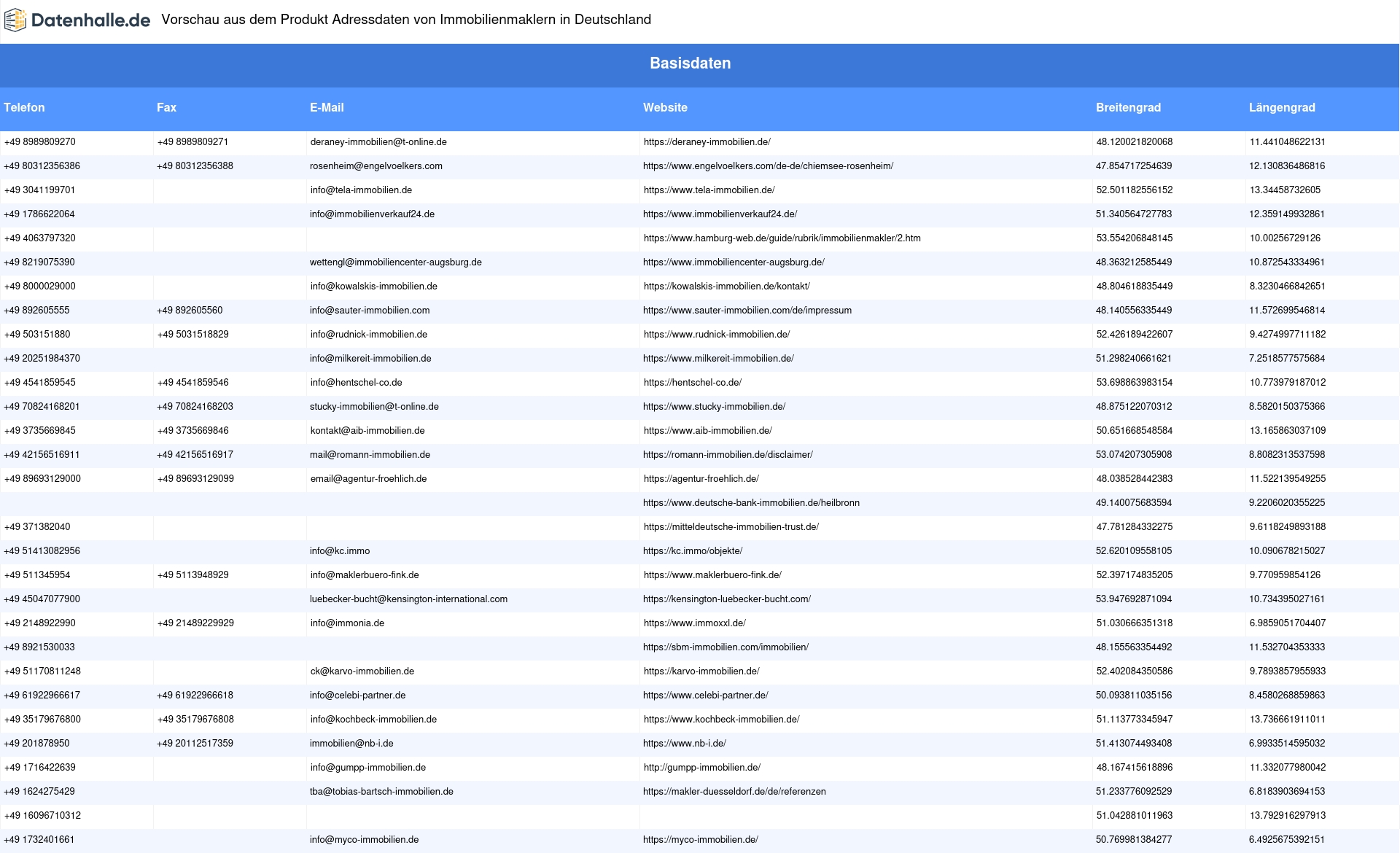The height and width of the screenshot is (853, 1400).
Task: Click email info@gumpp-immobilien.de
Action: 368,768
